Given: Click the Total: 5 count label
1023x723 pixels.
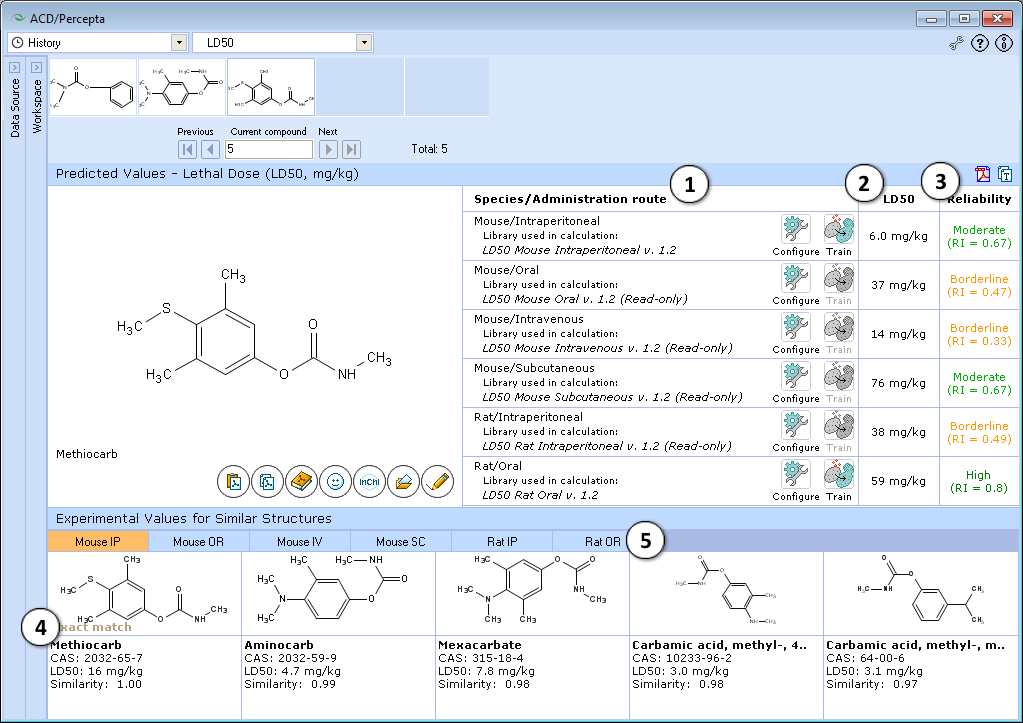Looking at the screenshot, I should coord(429,149).
